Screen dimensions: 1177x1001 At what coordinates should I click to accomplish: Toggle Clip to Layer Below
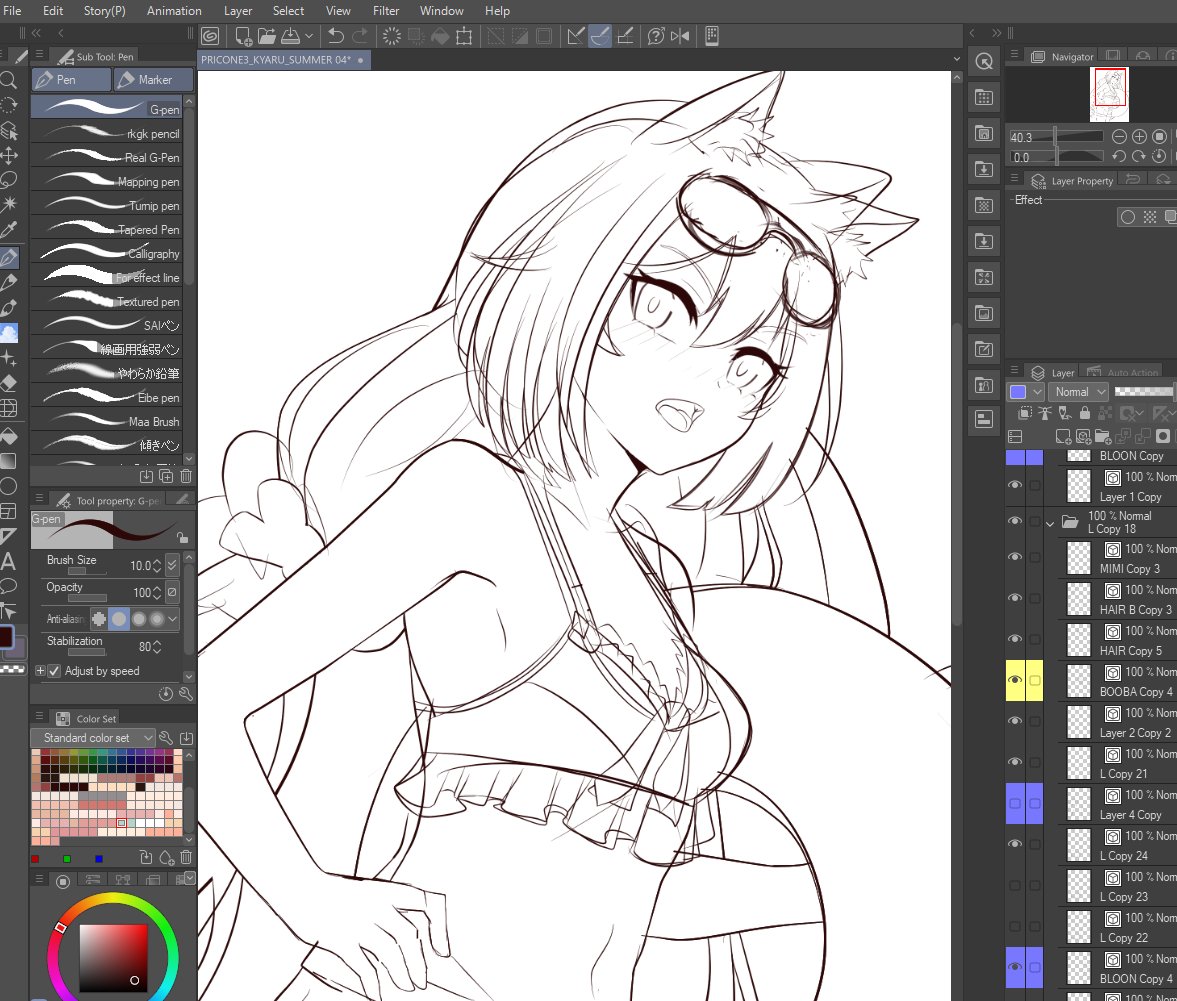(x=1025, y=413)
